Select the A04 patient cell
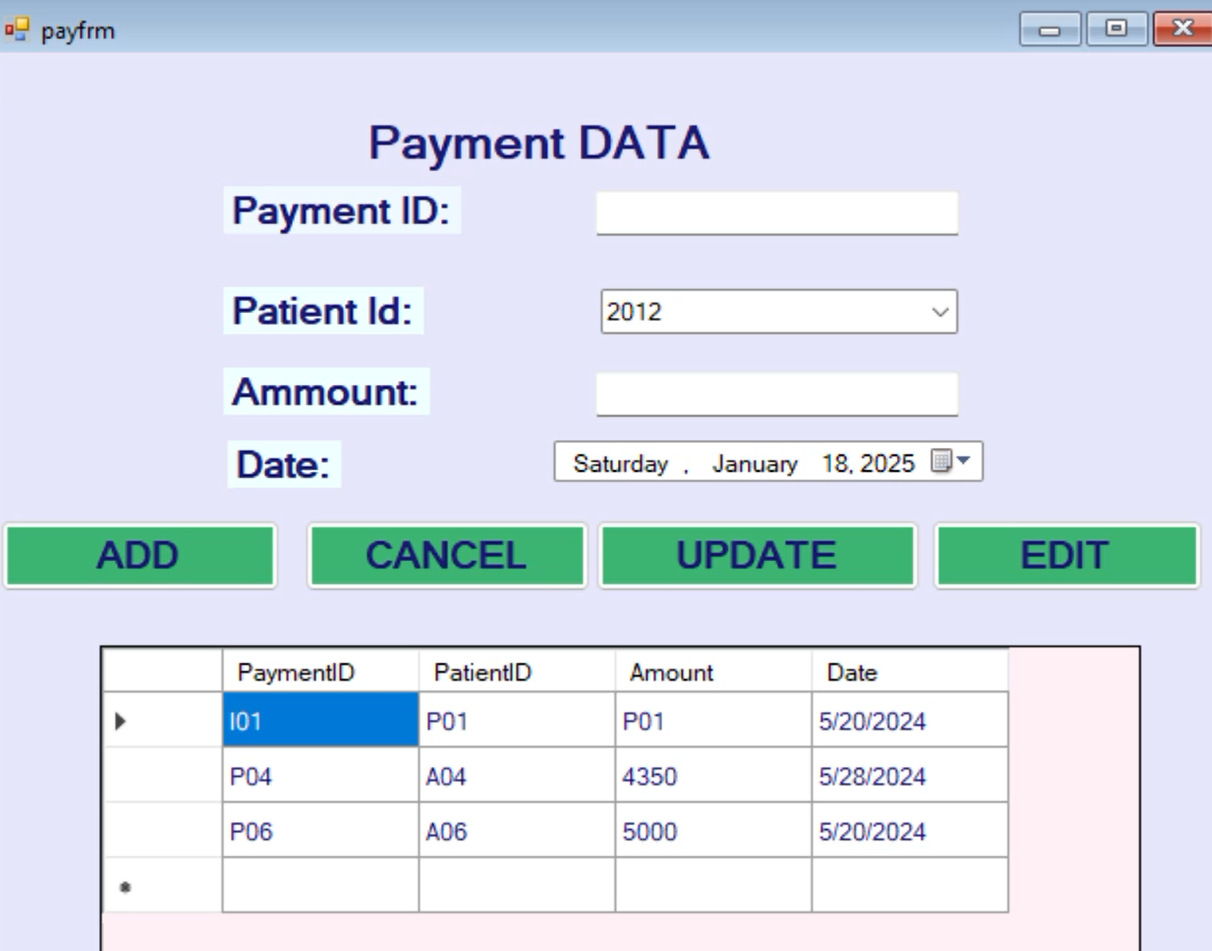Screen dimensions: 1212x951 tap(517, 775)
